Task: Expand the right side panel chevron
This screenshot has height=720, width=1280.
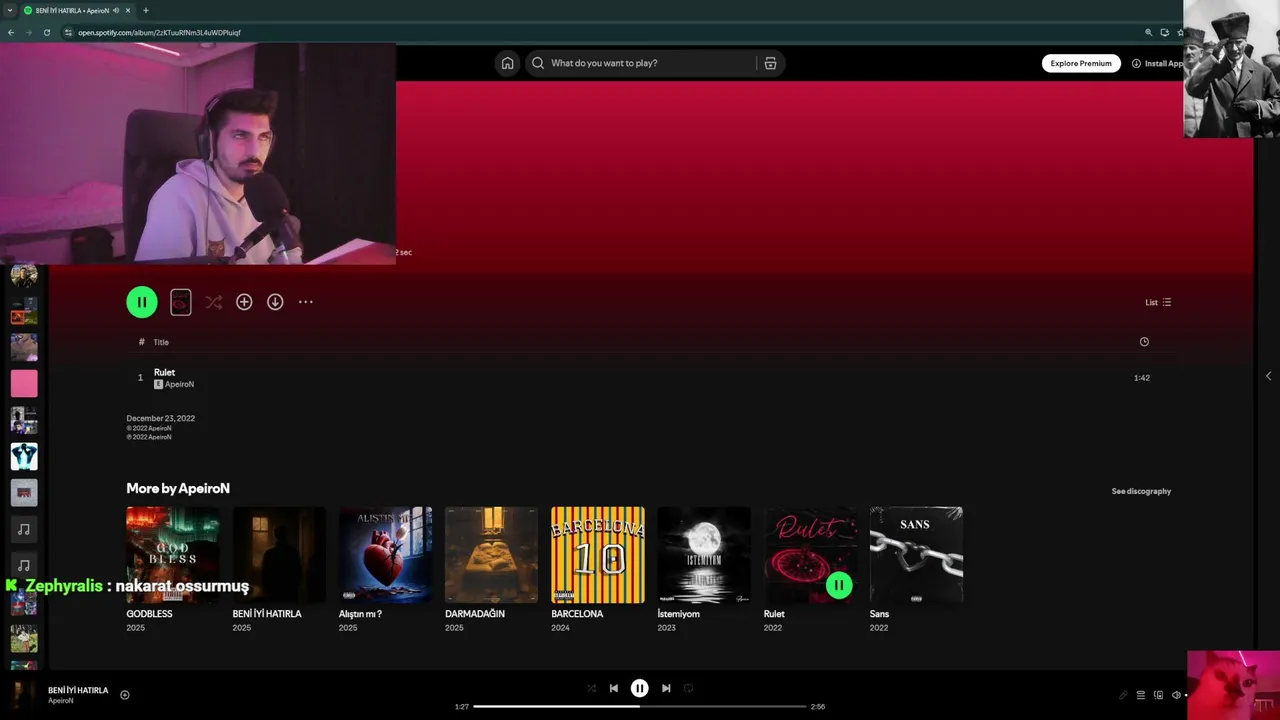Action: (x=1268, y=376)
